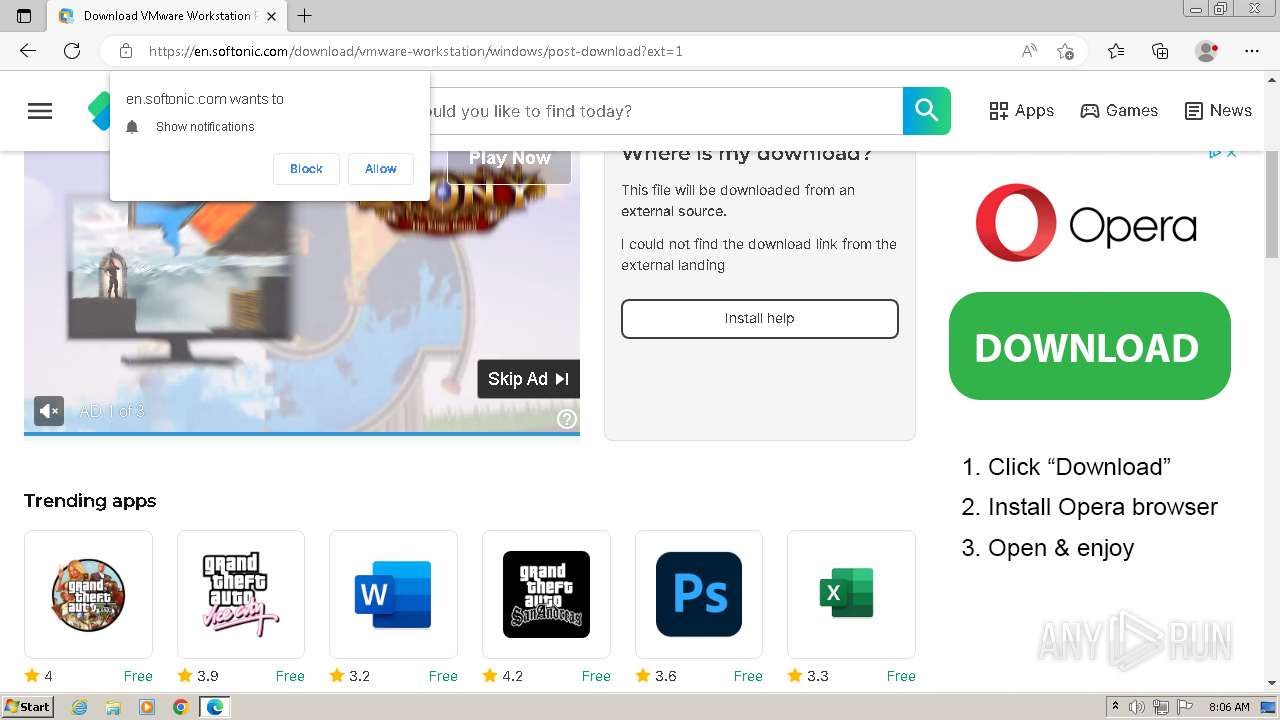Click the search magnifier button

pos(927,111)
